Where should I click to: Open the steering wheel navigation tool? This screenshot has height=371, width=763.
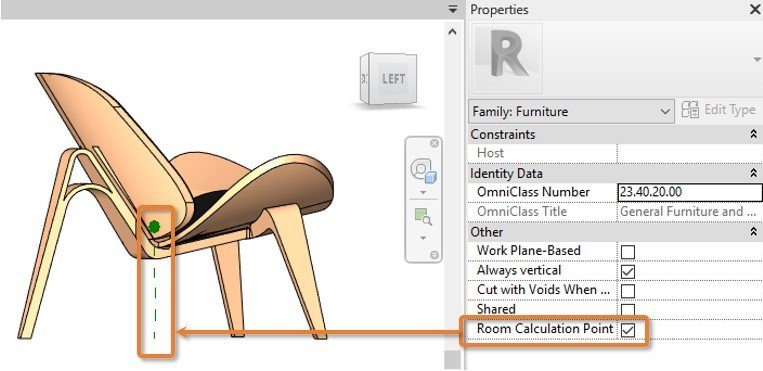[423, 170]
